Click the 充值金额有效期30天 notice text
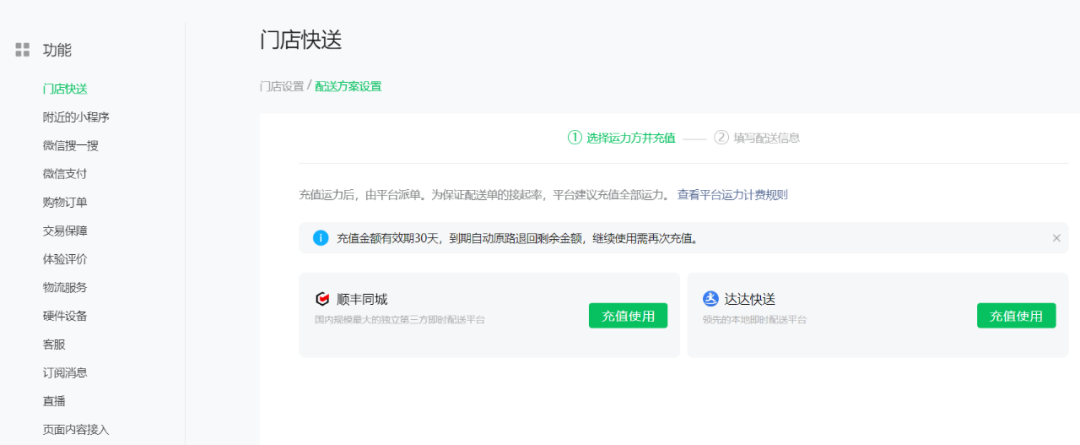The image size is (1080, 445). 519,238
